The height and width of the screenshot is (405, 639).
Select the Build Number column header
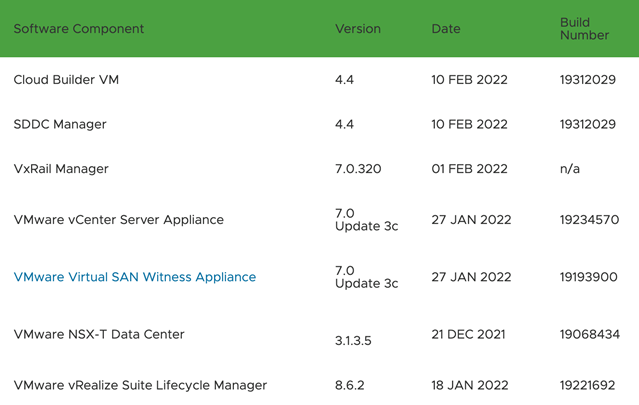pos(584,29)
